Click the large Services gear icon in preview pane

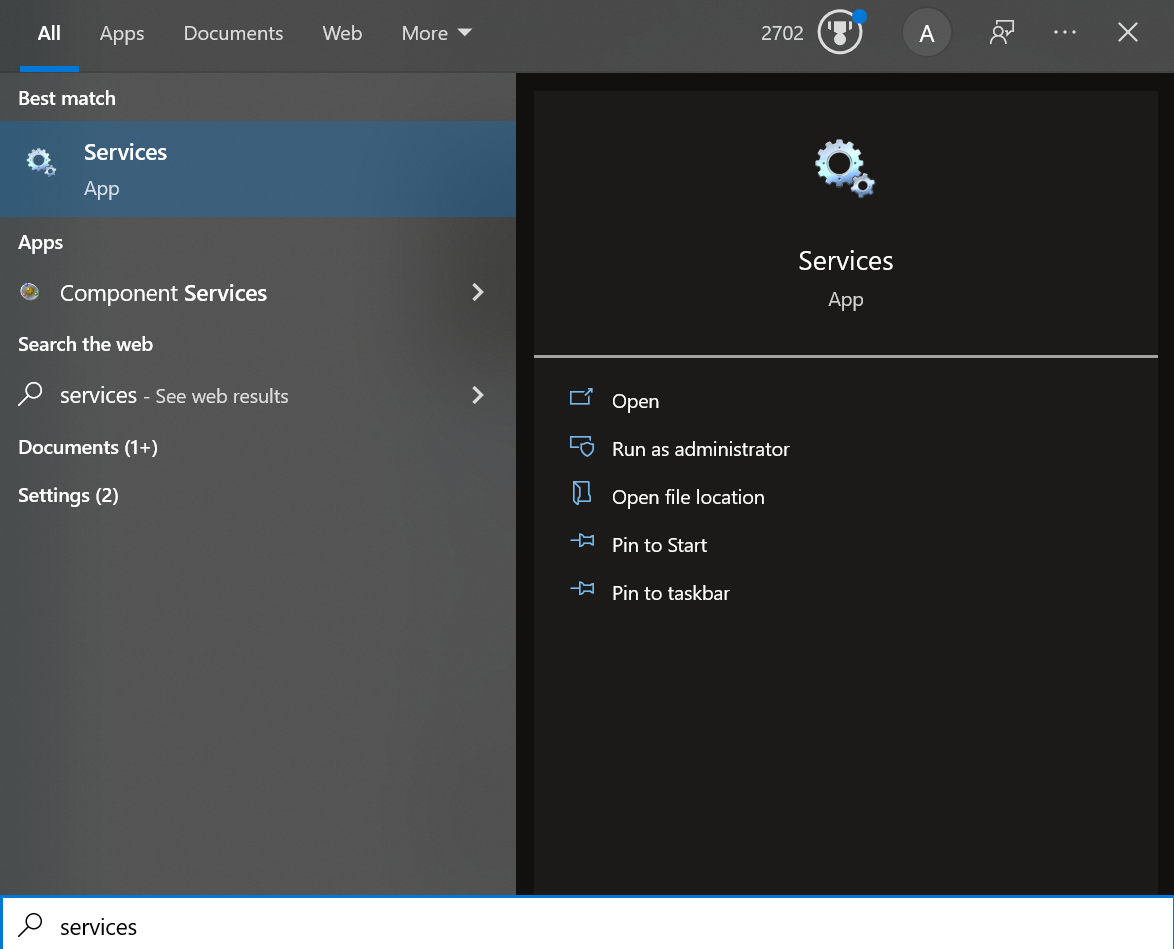845,168
